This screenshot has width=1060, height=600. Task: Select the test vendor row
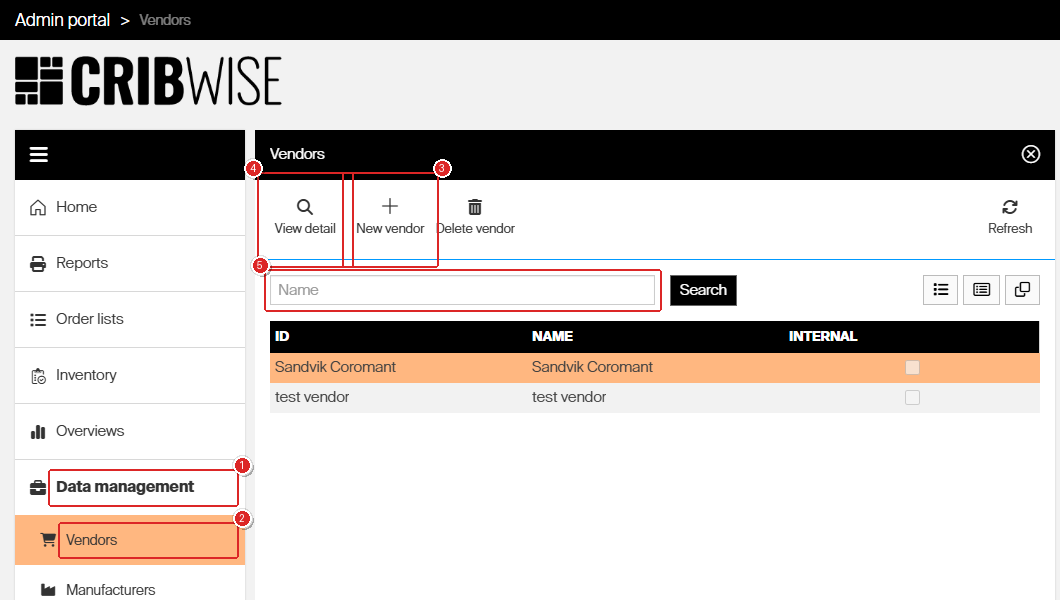tap(654, 397)
